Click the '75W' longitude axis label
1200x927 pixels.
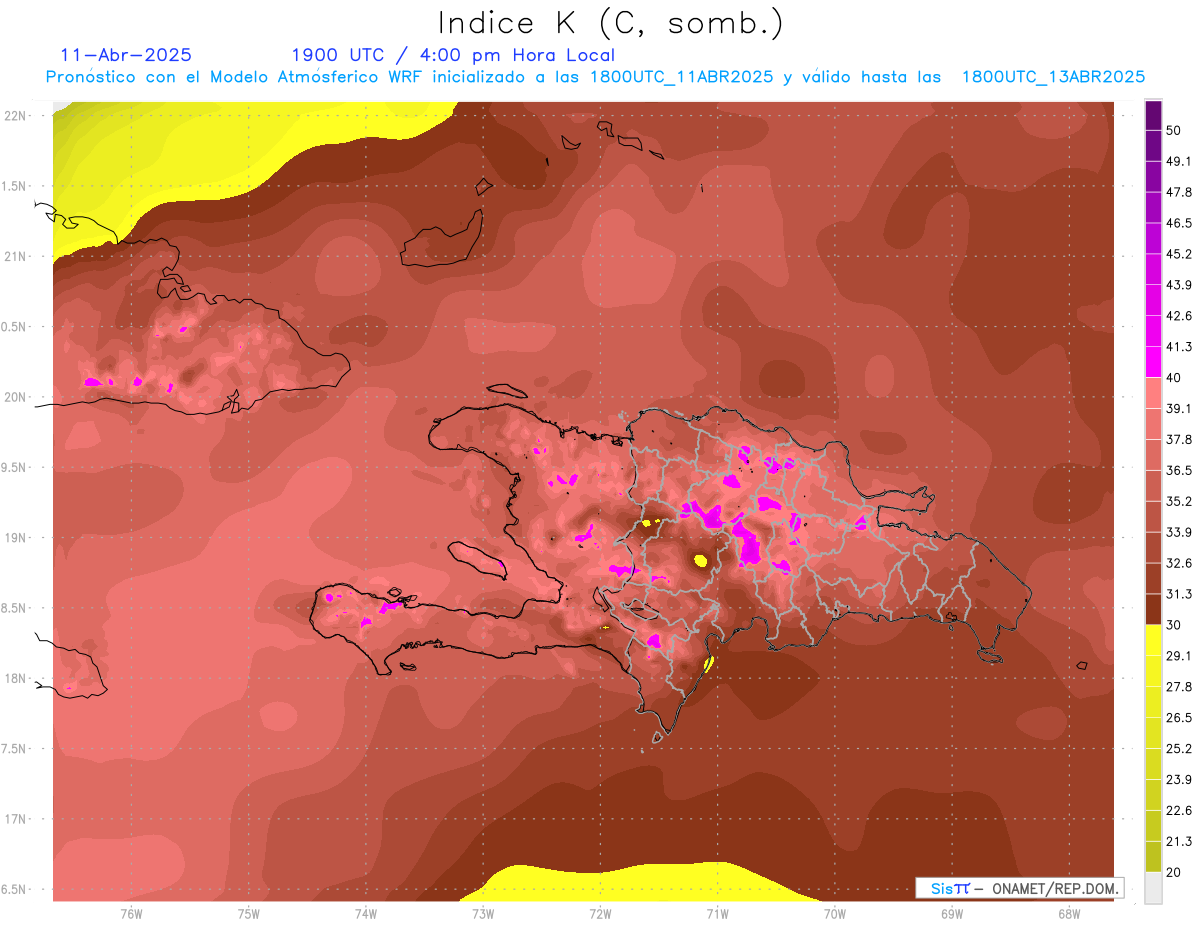click(x=249, y=914)
